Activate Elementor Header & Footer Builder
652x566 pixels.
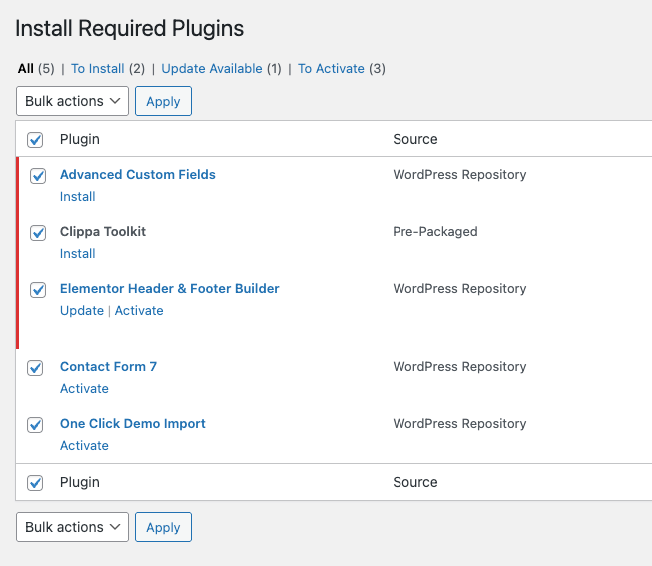coord(139,310)
